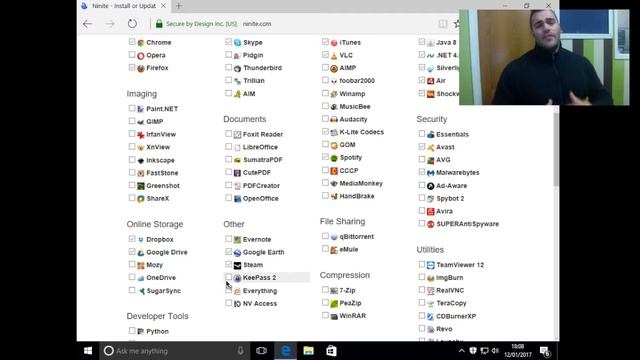Uncheck the Avast checkbox
The height and width of the screenshot is (360, 640).
(422, 146)
